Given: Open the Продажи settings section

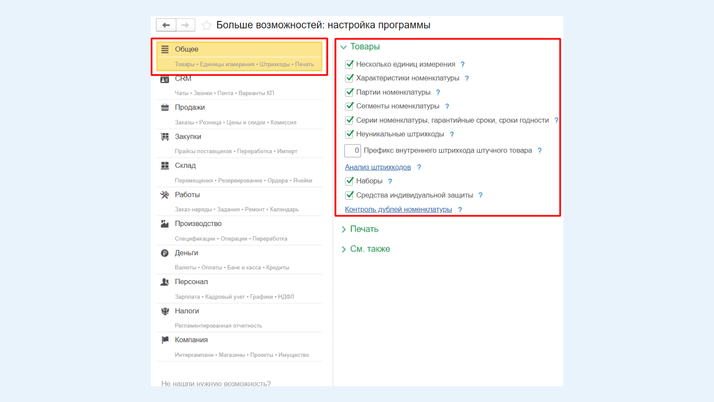Looking at the screenshot, I should click(x=240, y=114).
